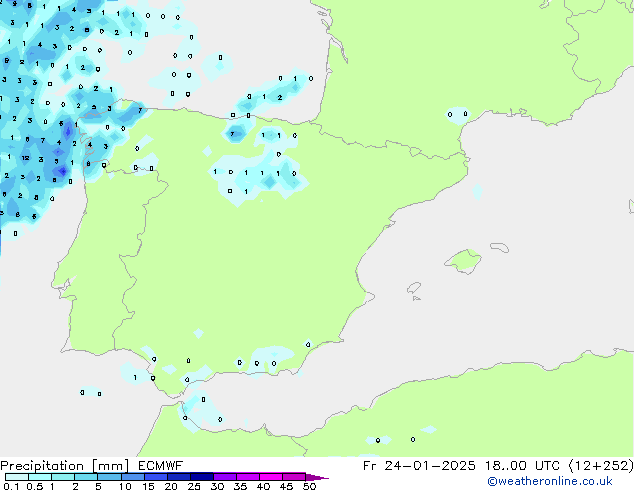Click the dark blue 12 mm precipitation cell
Viewport: 634px width, 490px height.
(25, 158)
